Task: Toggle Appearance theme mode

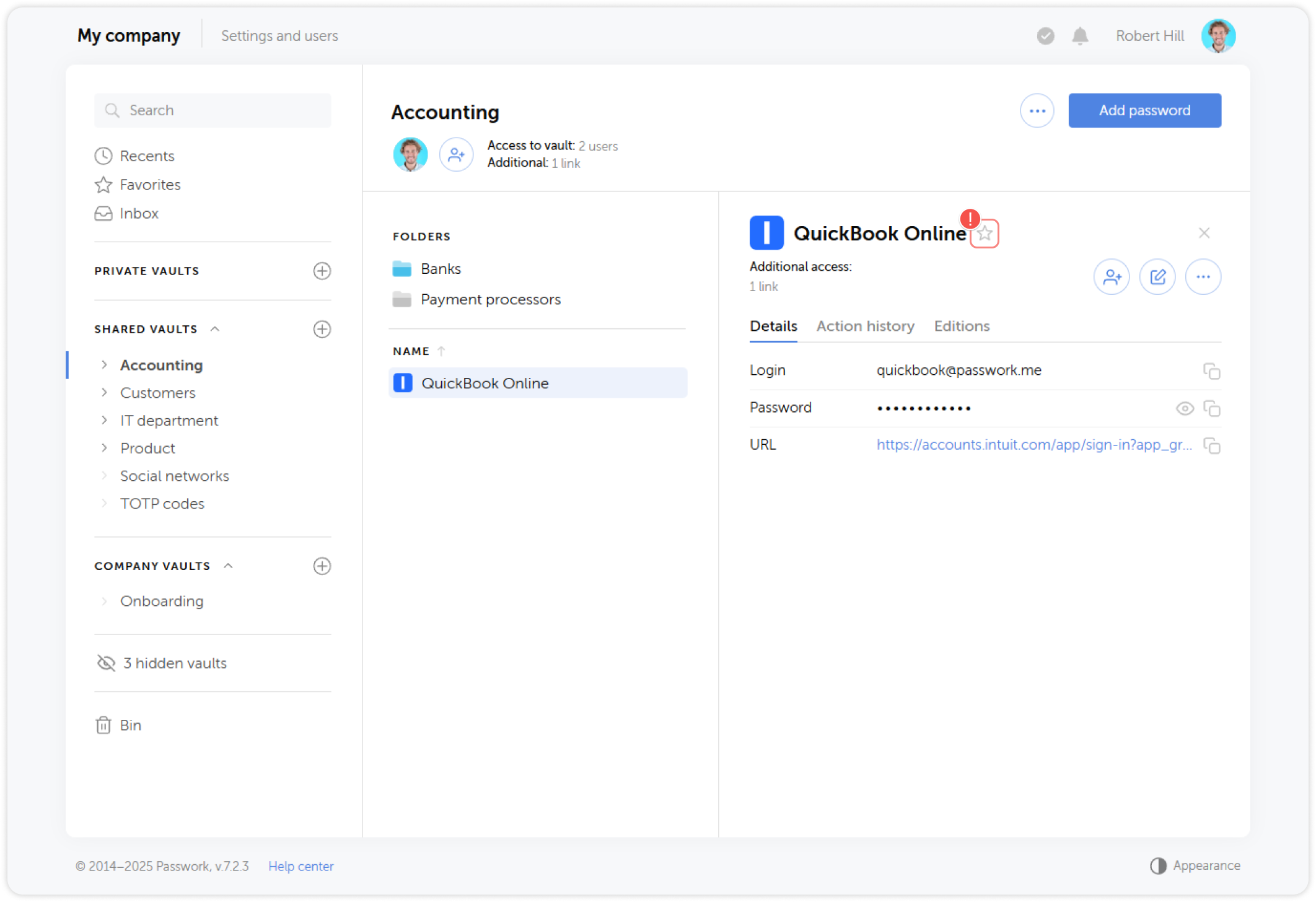Action: (x=1195, y=865)
